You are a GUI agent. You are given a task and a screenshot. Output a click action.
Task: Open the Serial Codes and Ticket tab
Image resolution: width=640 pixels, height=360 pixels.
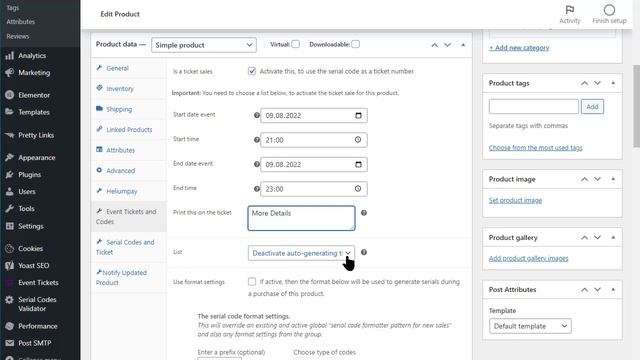pyautogui.click(x=129, y=247)
